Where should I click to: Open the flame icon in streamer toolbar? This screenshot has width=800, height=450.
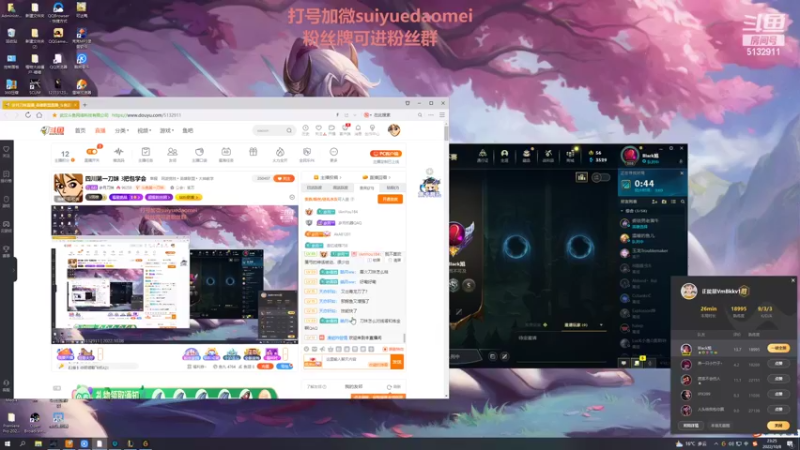point(280,152)
